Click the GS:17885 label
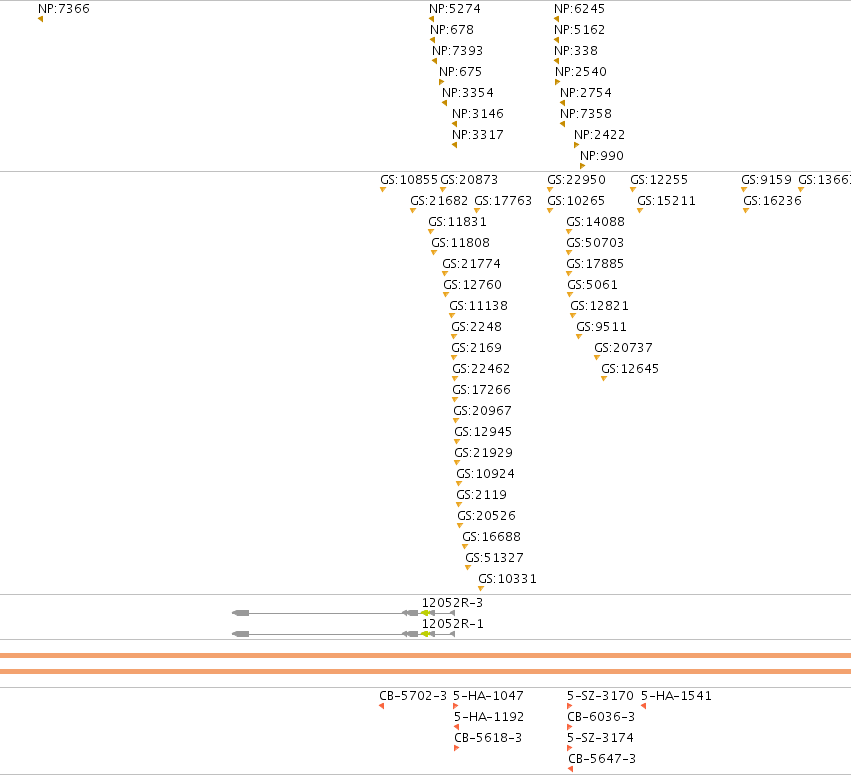 coord(595,264)
